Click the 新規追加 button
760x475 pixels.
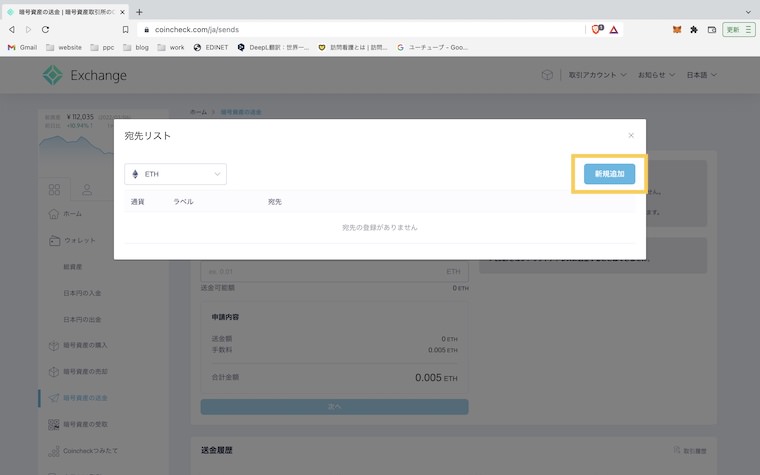(609, 174)
